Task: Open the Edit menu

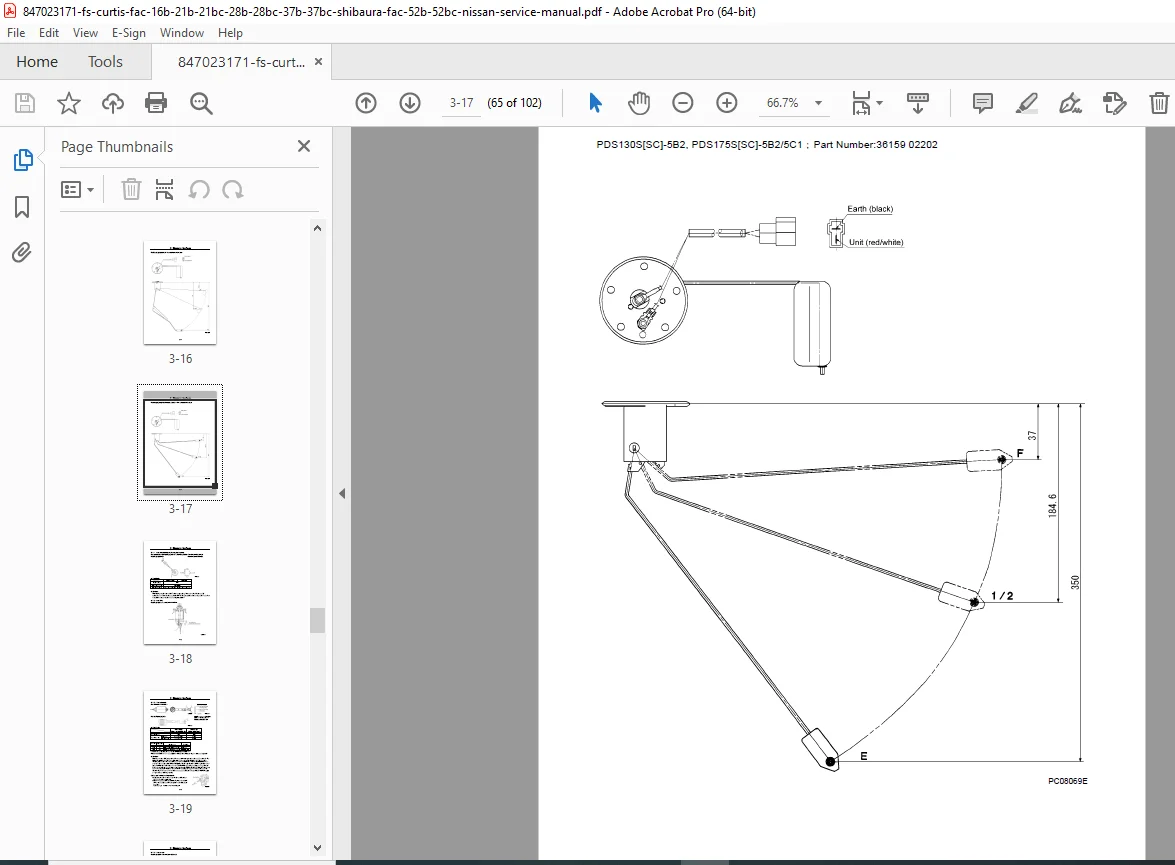Action: pos(49,33)
